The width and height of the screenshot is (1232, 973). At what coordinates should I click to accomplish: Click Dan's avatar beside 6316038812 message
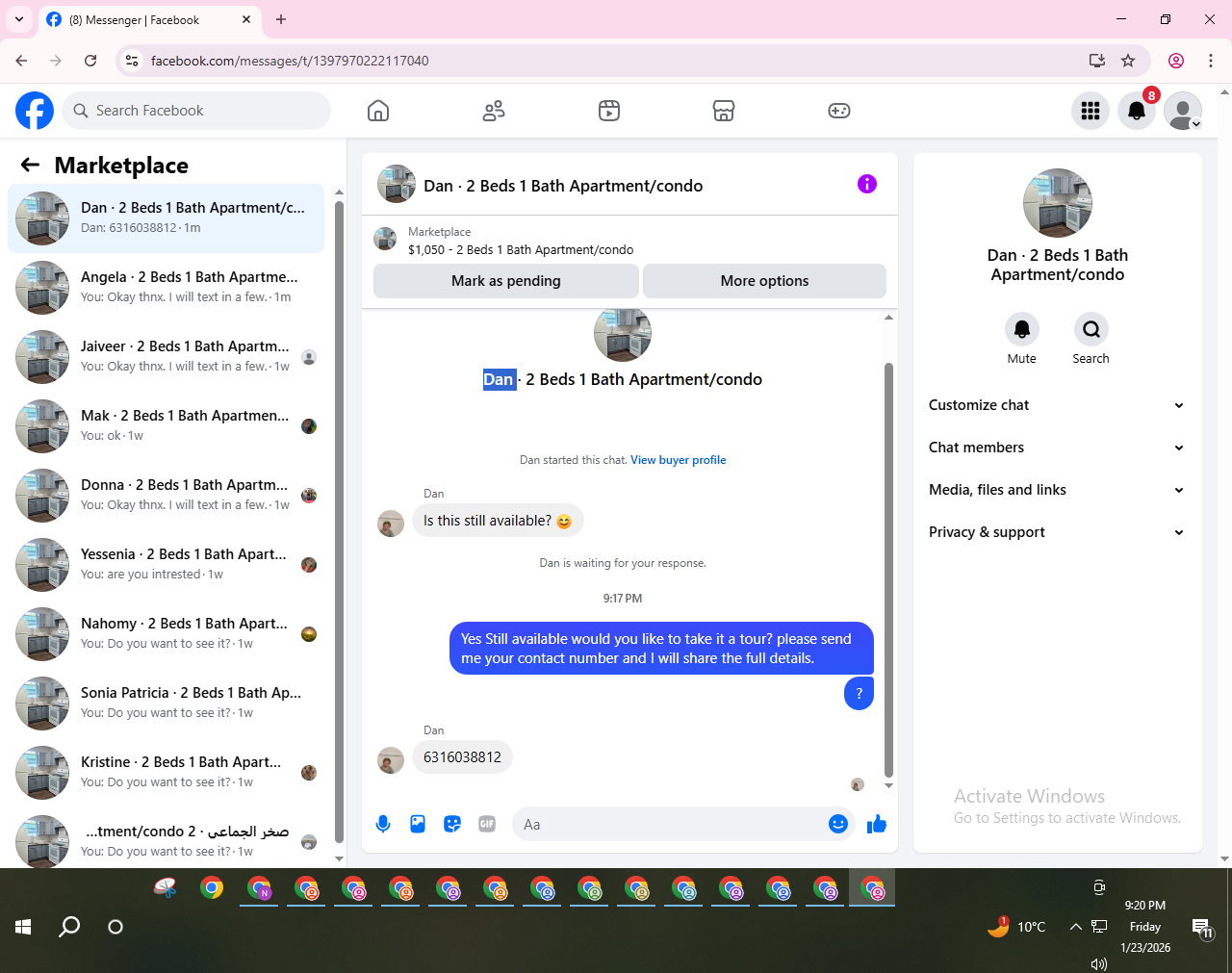coord(391,760)
